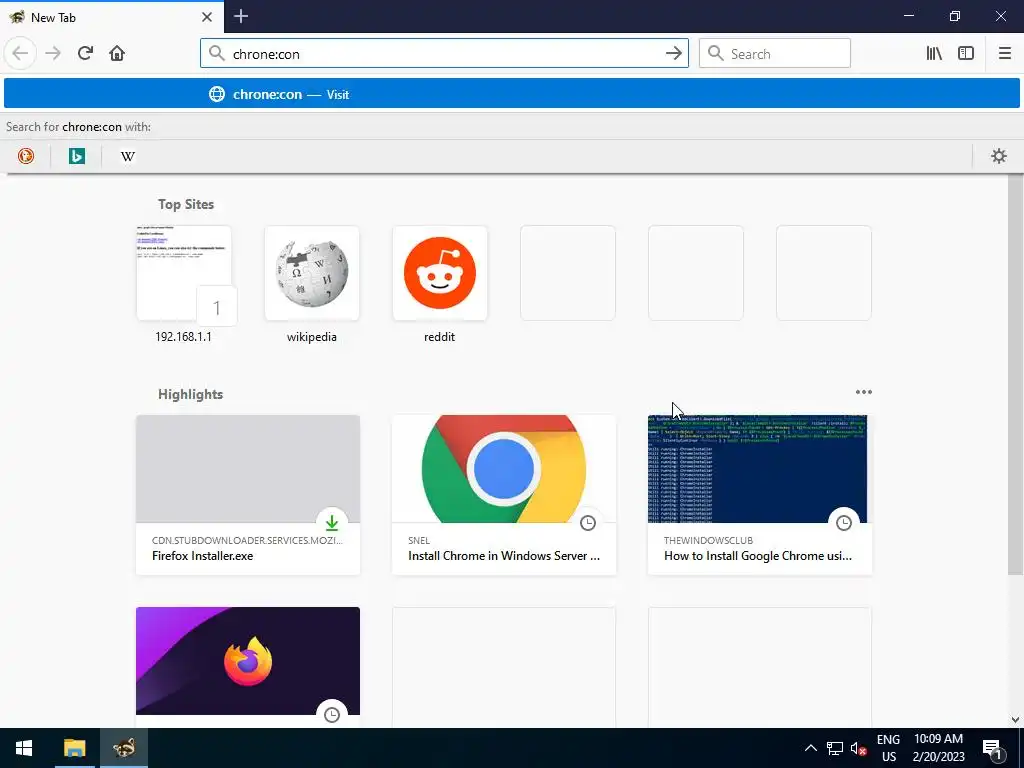Open the Library bookshelf icon
Viewport: 1024px width, 768px height.
pyautogui.click(x=934, y=54)
